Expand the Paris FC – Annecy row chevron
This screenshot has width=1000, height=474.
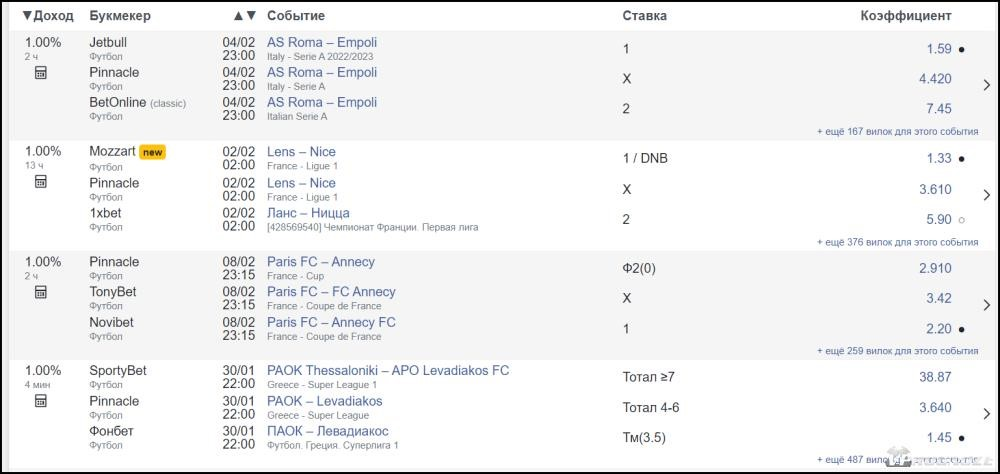[987, 305]
